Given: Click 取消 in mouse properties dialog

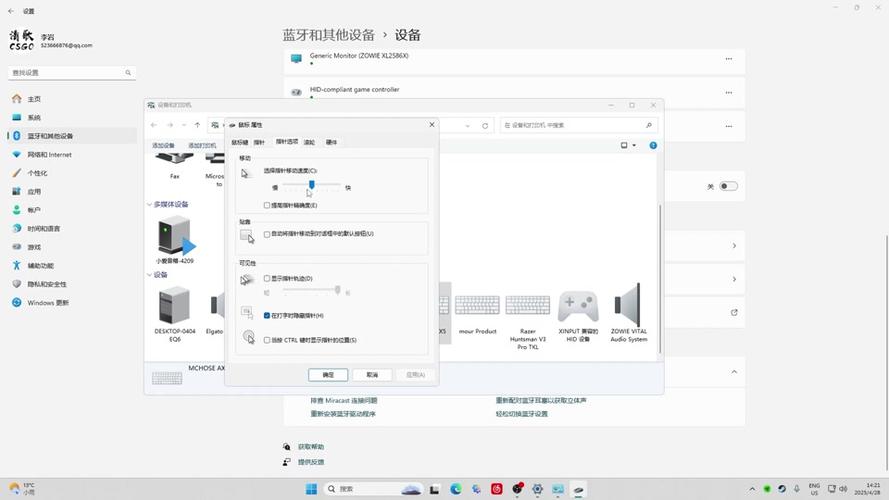Looking at the screenshot, I should [372, 375].
